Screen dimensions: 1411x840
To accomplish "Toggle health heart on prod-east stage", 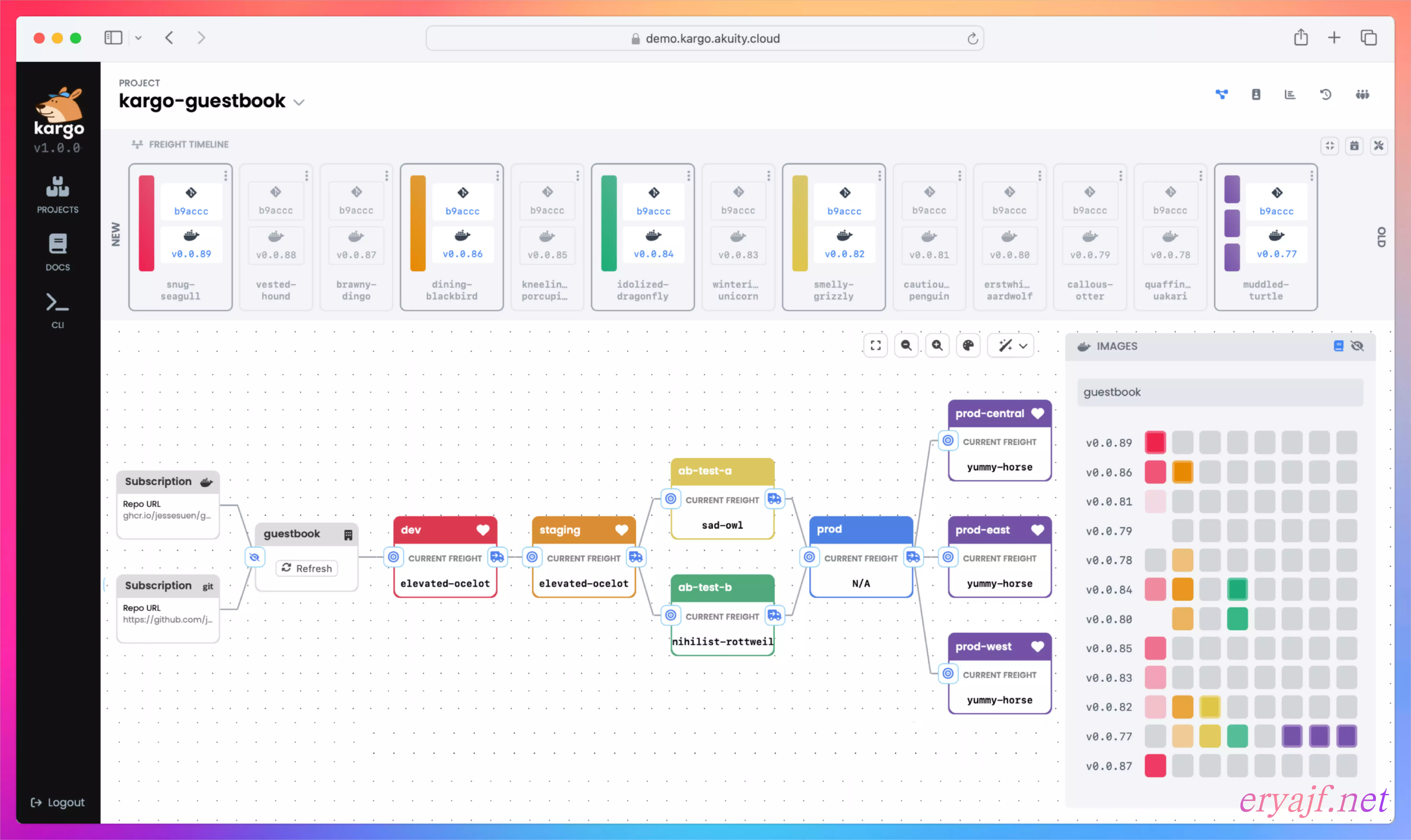I will pos(1037,530).
